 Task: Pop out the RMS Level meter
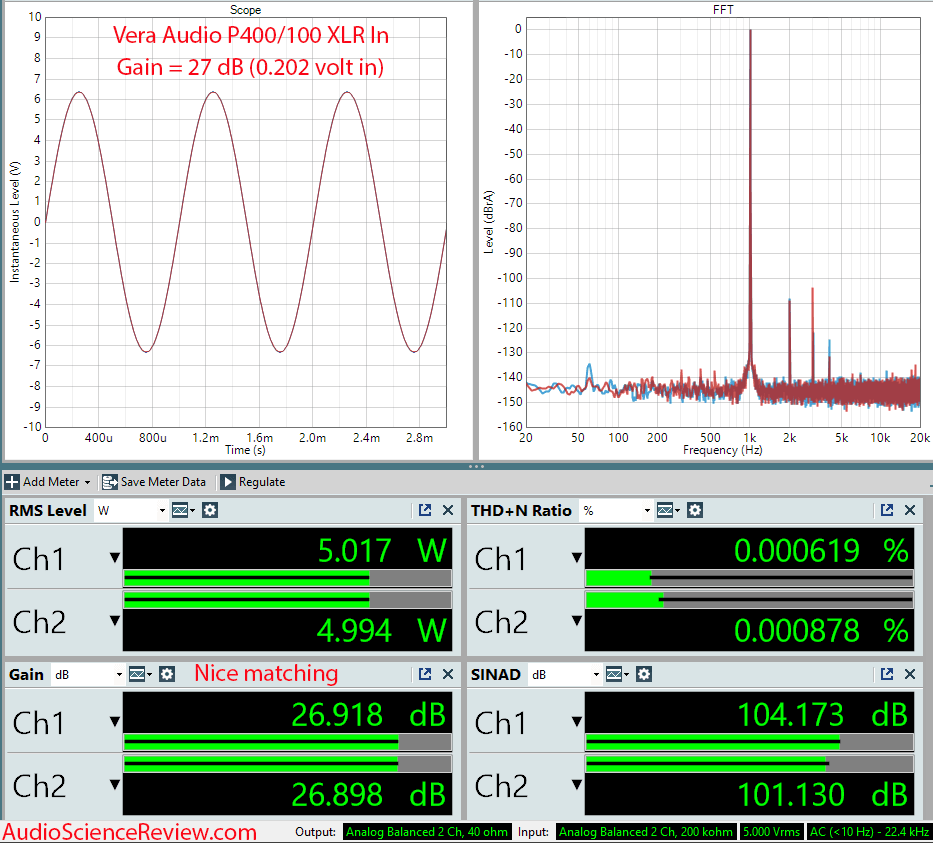pyautogui.click(x=425, y=510)
